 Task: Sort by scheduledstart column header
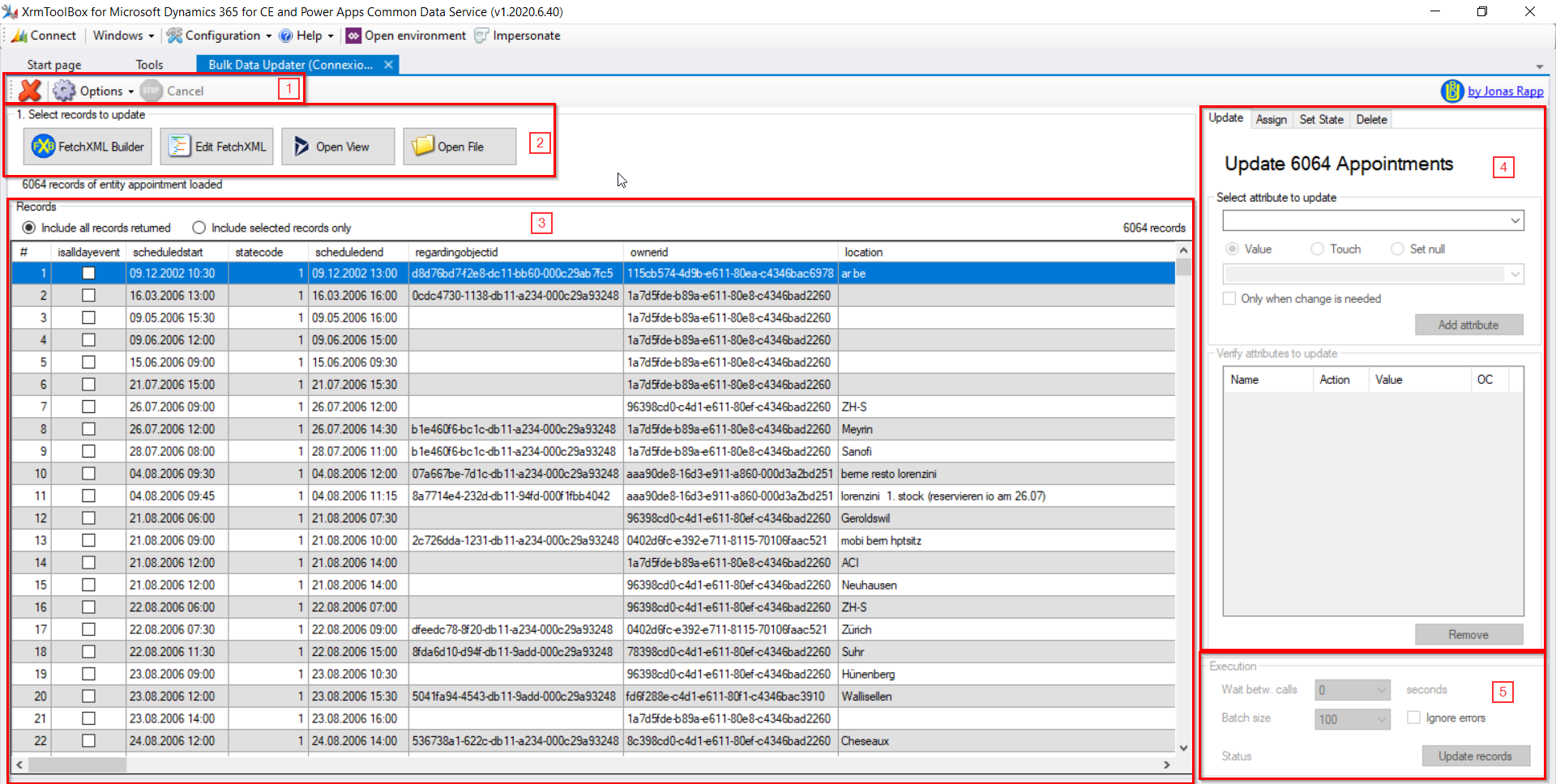[177, 253]
